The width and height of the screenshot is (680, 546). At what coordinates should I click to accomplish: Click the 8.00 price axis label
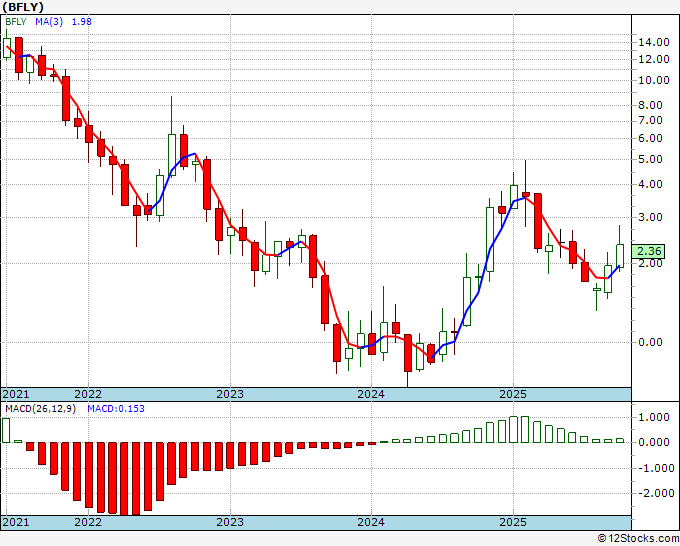tap(651, 105)
